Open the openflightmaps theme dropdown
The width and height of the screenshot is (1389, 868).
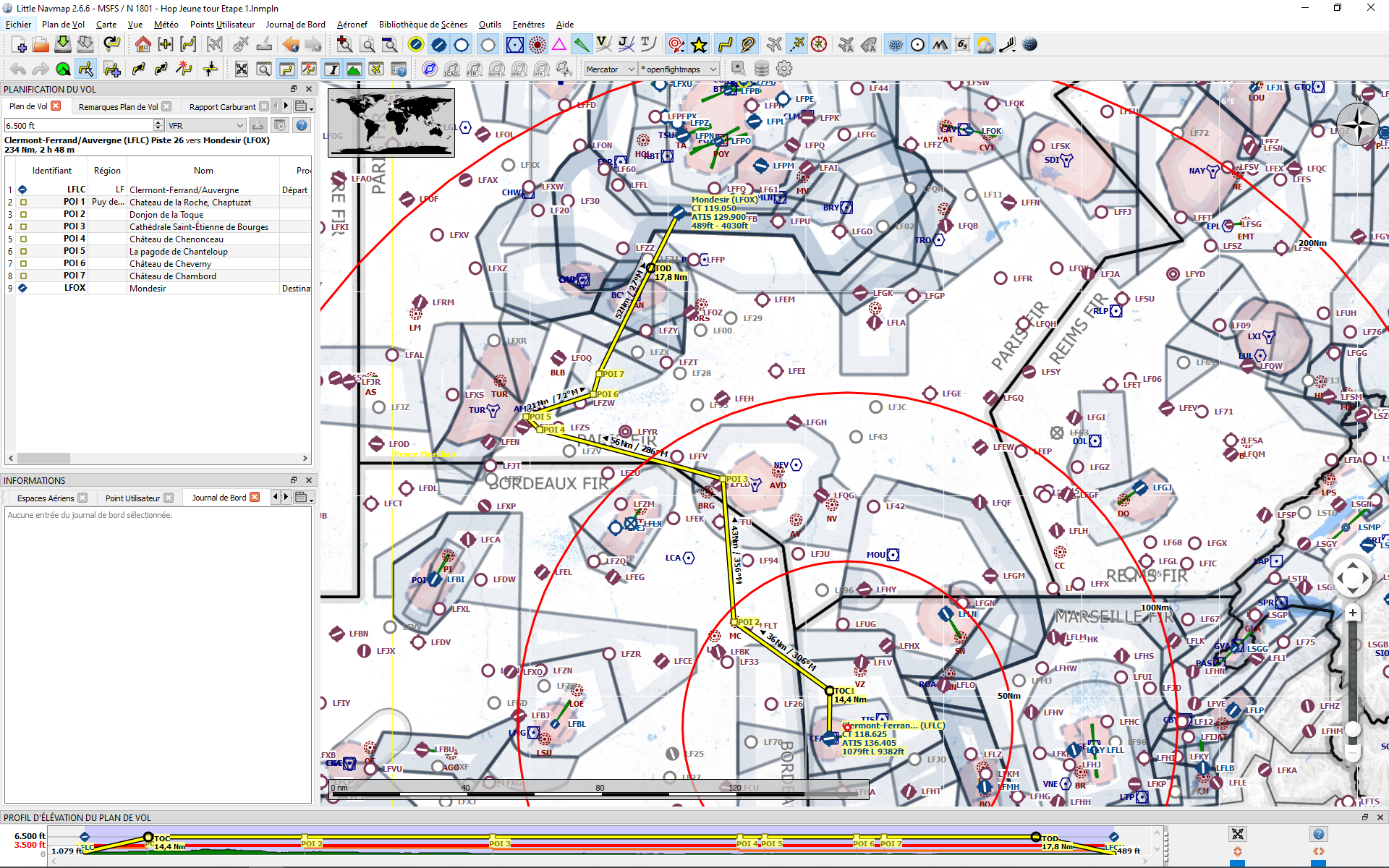pyautogui.click(x=679, y=69)
